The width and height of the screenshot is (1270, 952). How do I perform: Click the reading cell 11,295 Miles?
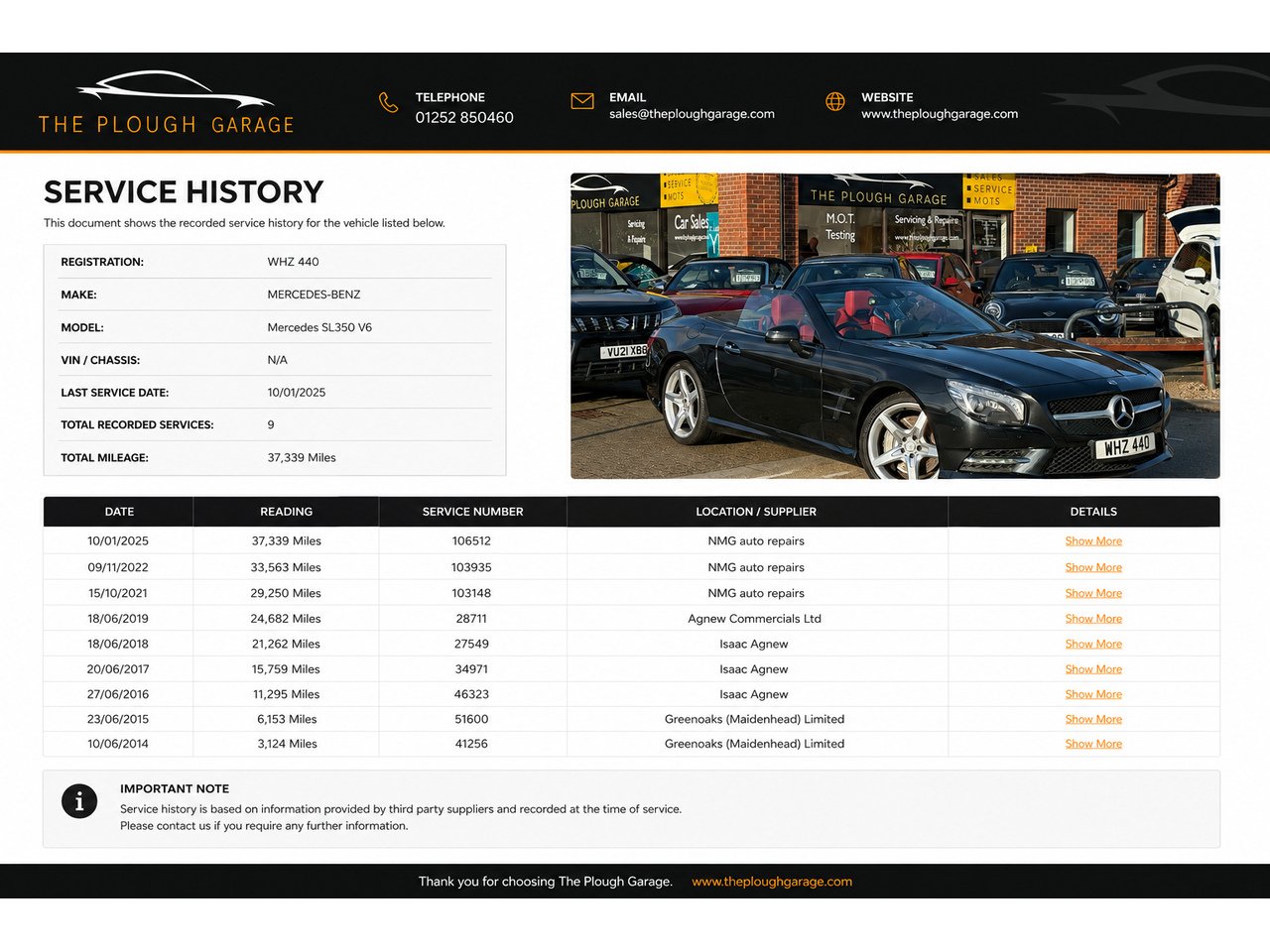(x=286, y=694)
